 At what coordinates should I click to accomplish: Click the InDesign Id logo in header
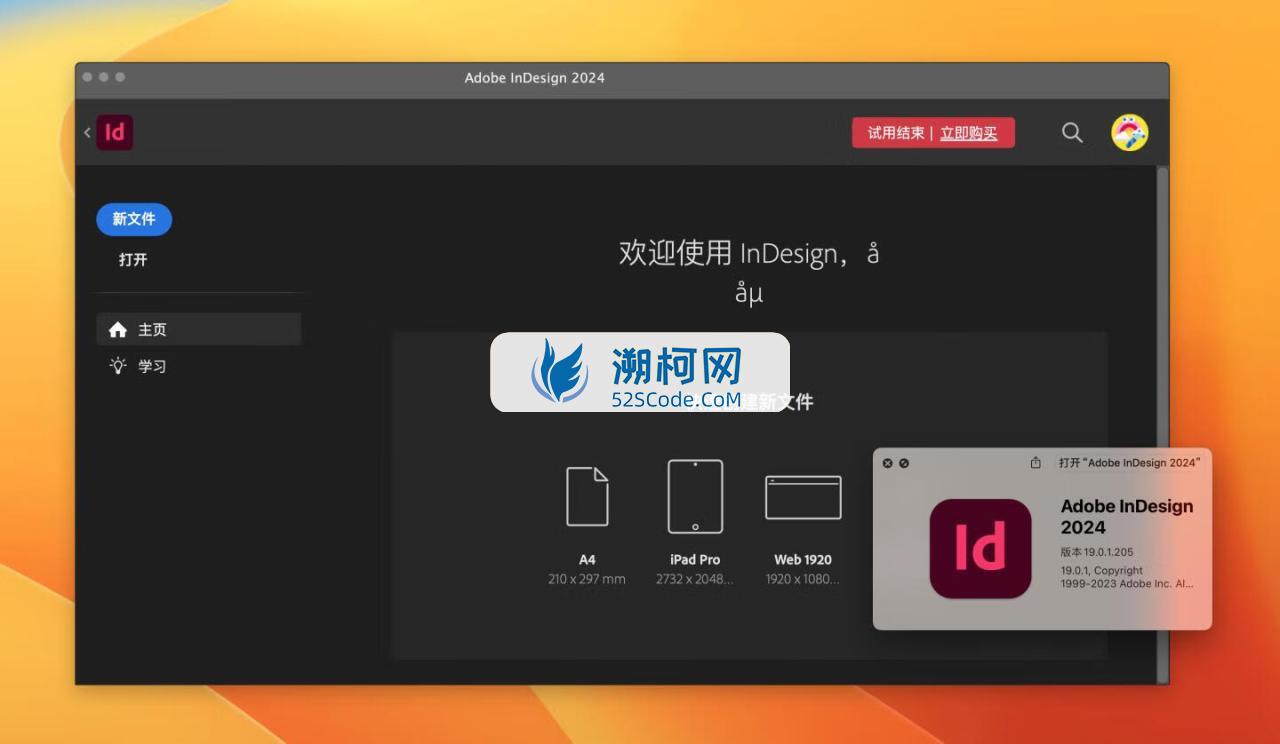point(115,132)
